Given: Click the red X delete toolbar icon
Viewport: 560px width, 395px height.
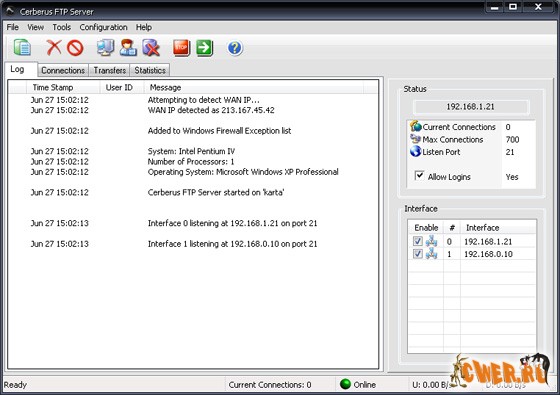Looking at the screenshot, I should coord(54,48).
